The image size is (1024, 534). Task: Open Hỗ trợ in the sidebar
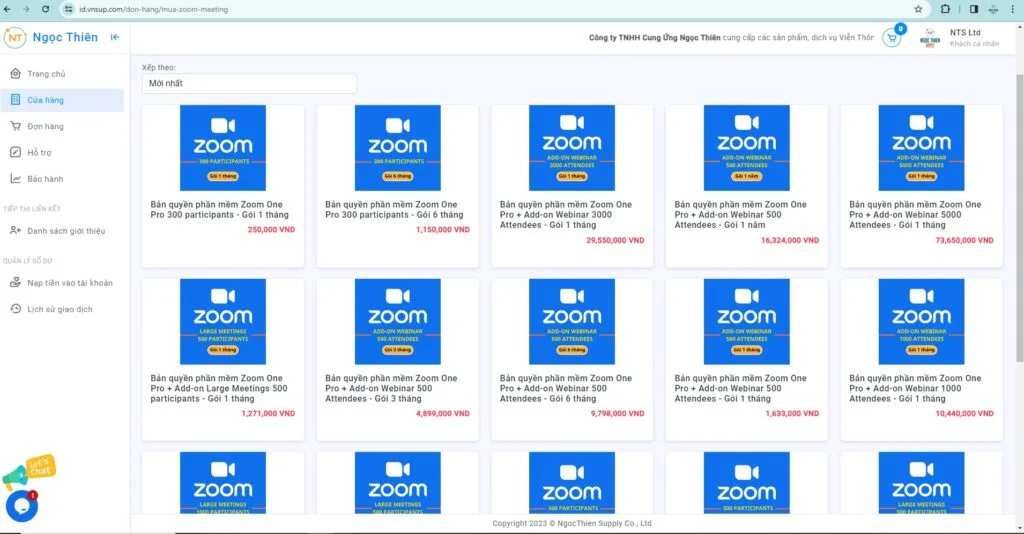click(x=62, y=152)
